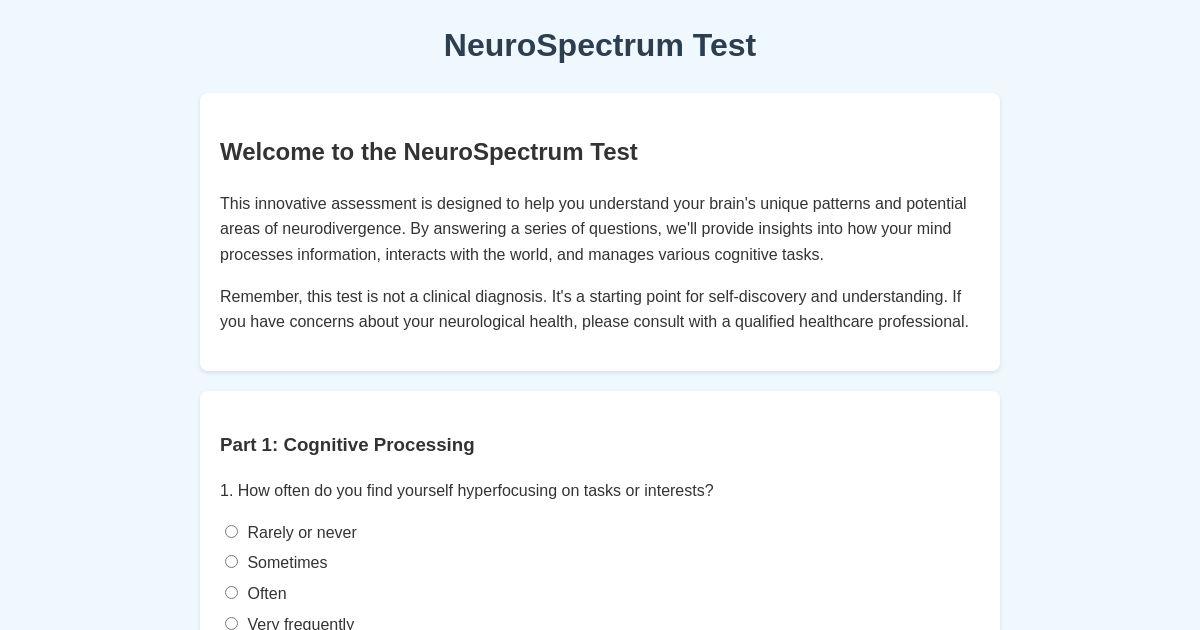1200x630 pixels.
Task: Click the "Rarely or never" answer label
Action: click(x=302, y=532)
